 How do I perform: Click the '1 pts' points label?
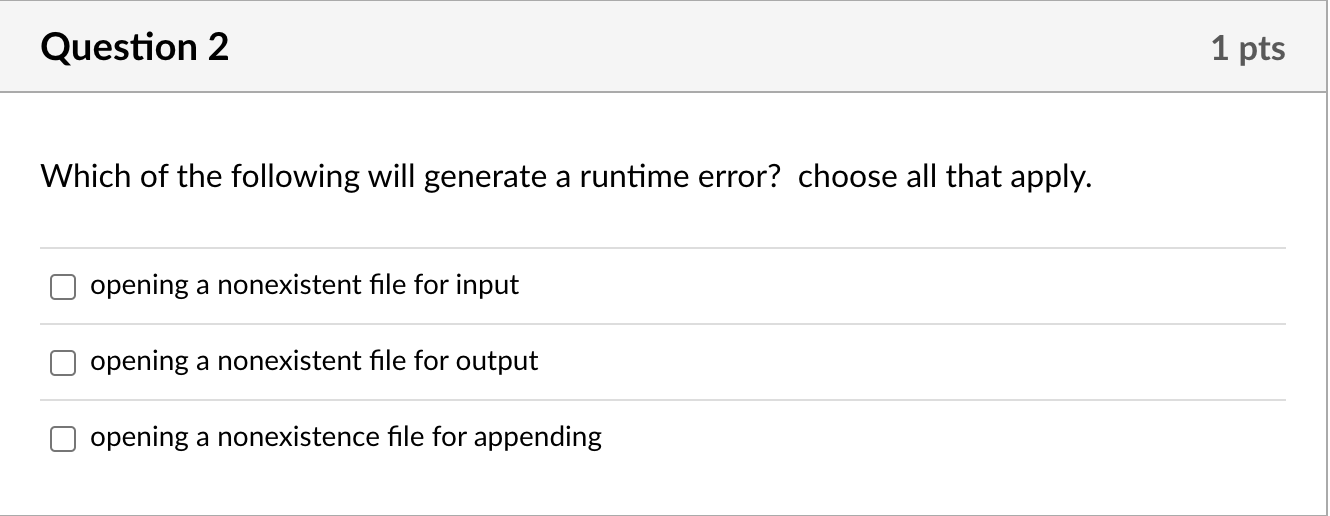click(1248, 48)
